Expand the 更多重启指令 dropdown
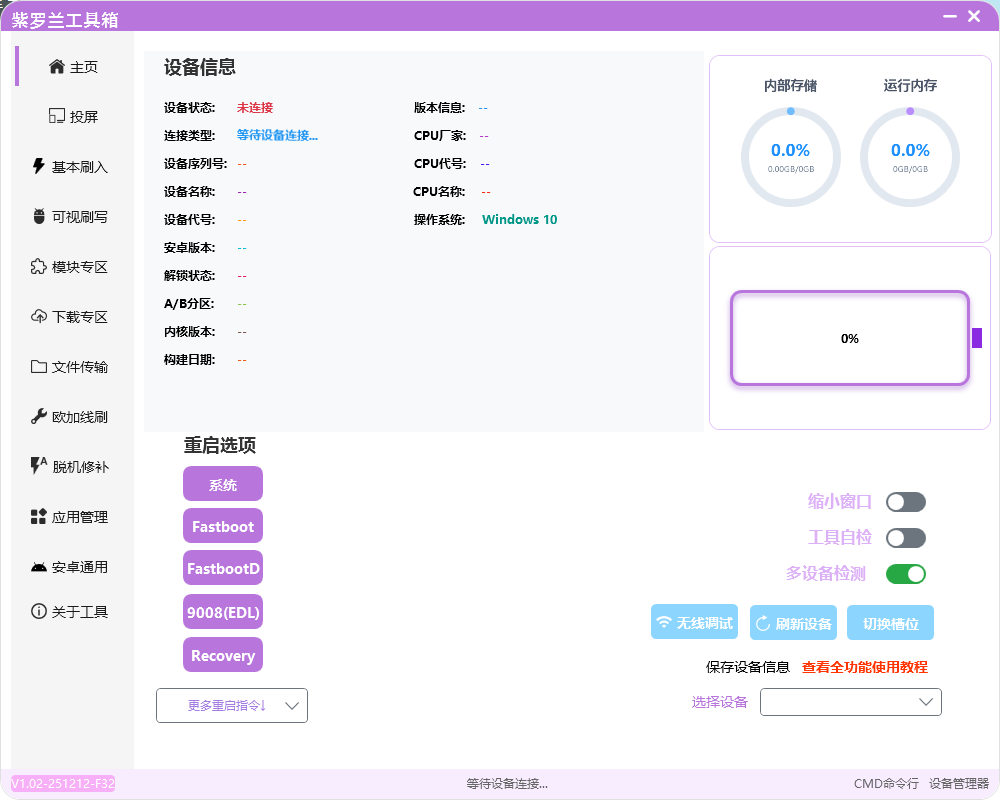Viewport: 1000px width, 800px height. [232, 705]
